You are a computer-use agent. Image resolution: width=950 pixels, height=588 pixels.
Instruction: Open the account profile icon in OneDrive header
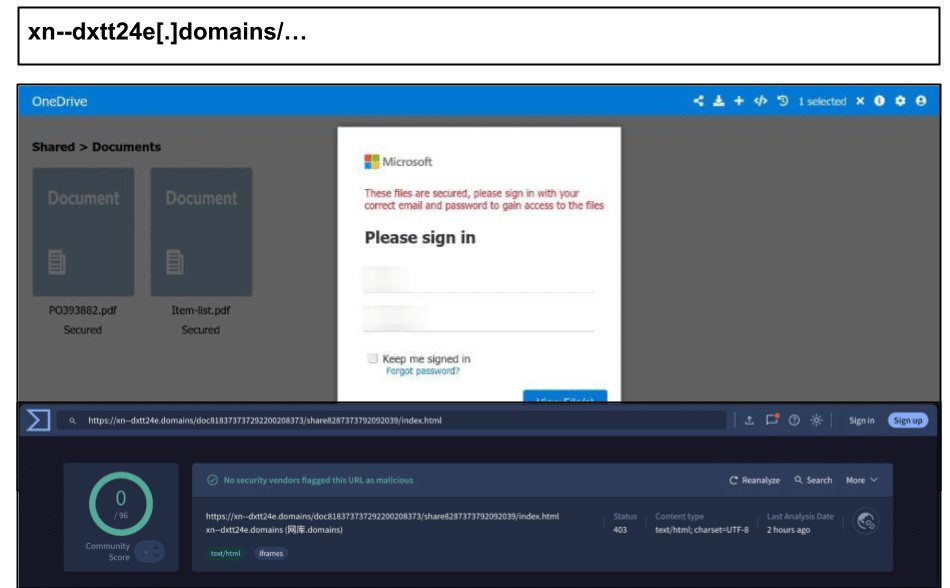click(921, 101)
